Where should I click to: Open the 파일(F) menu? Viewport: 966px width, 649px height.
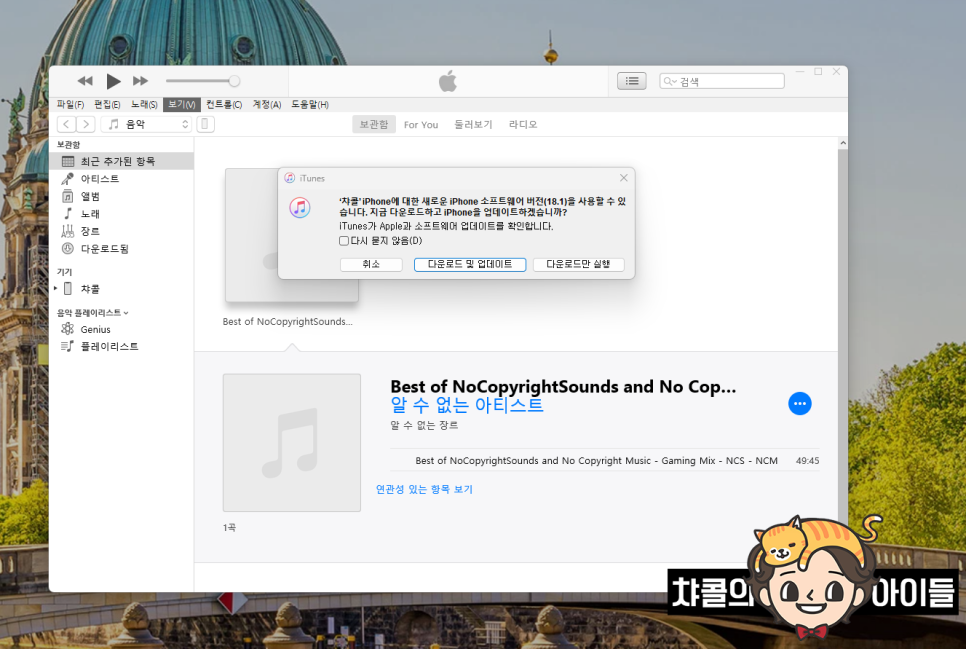pyautogui.click(x=70, y=105)
